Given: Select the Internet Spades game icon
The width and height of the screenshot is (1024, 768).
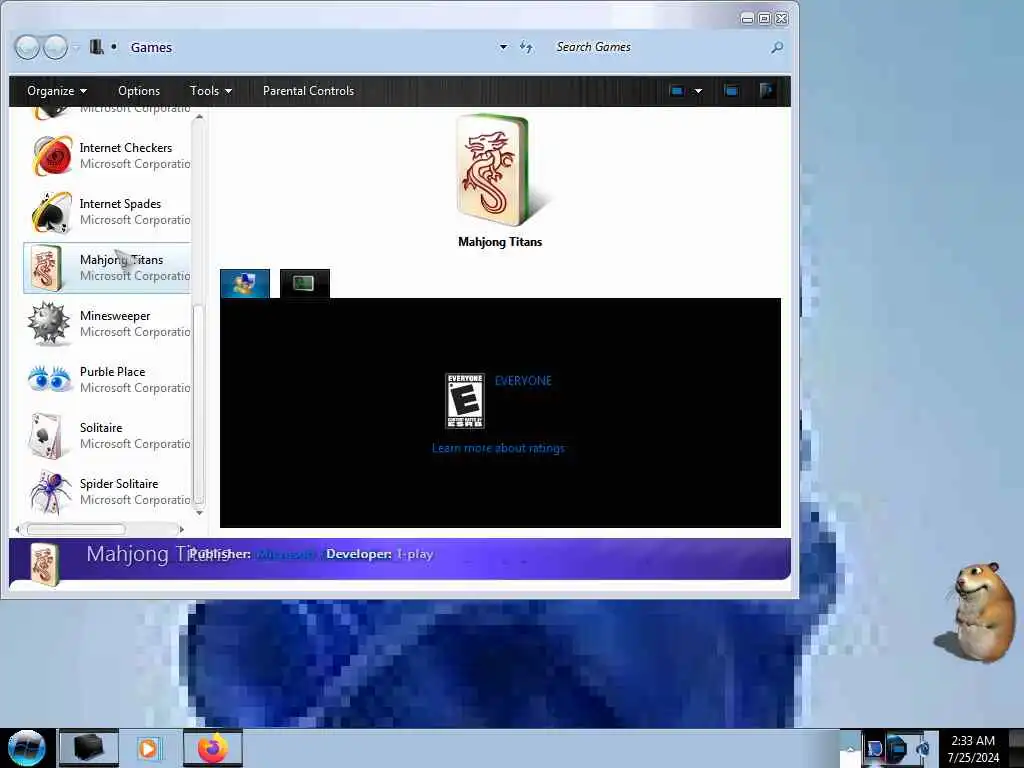Looking at the screenshot, I should tap(52, 212).
